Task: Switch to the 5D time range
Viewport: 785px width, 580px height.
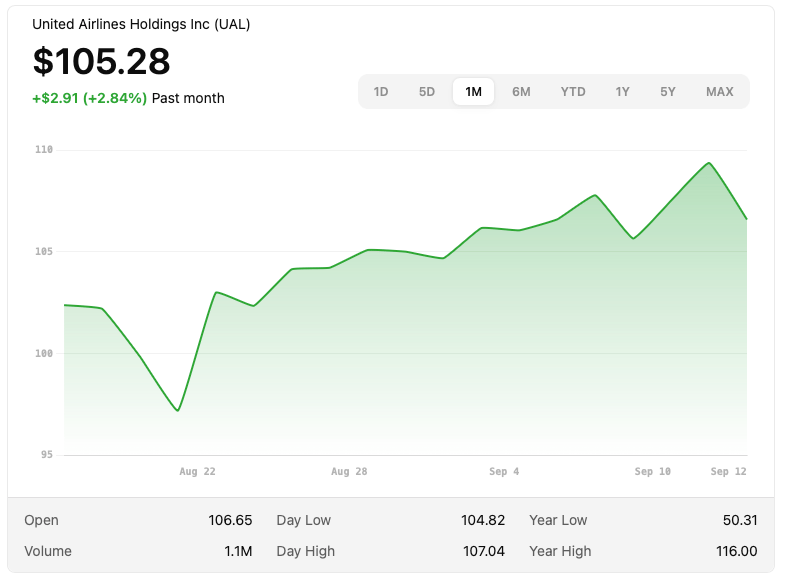Action: click(427, 92)
